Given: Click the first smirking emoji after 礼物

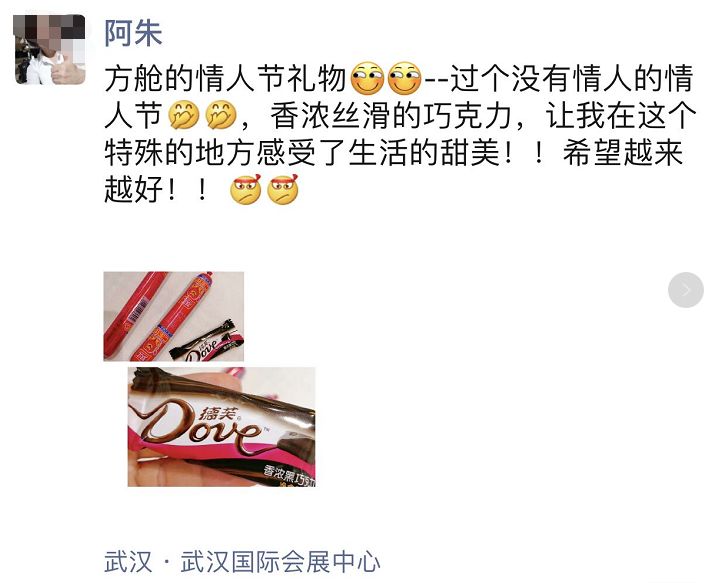Looking at the screenshot, I should click(x=367, y=78).
